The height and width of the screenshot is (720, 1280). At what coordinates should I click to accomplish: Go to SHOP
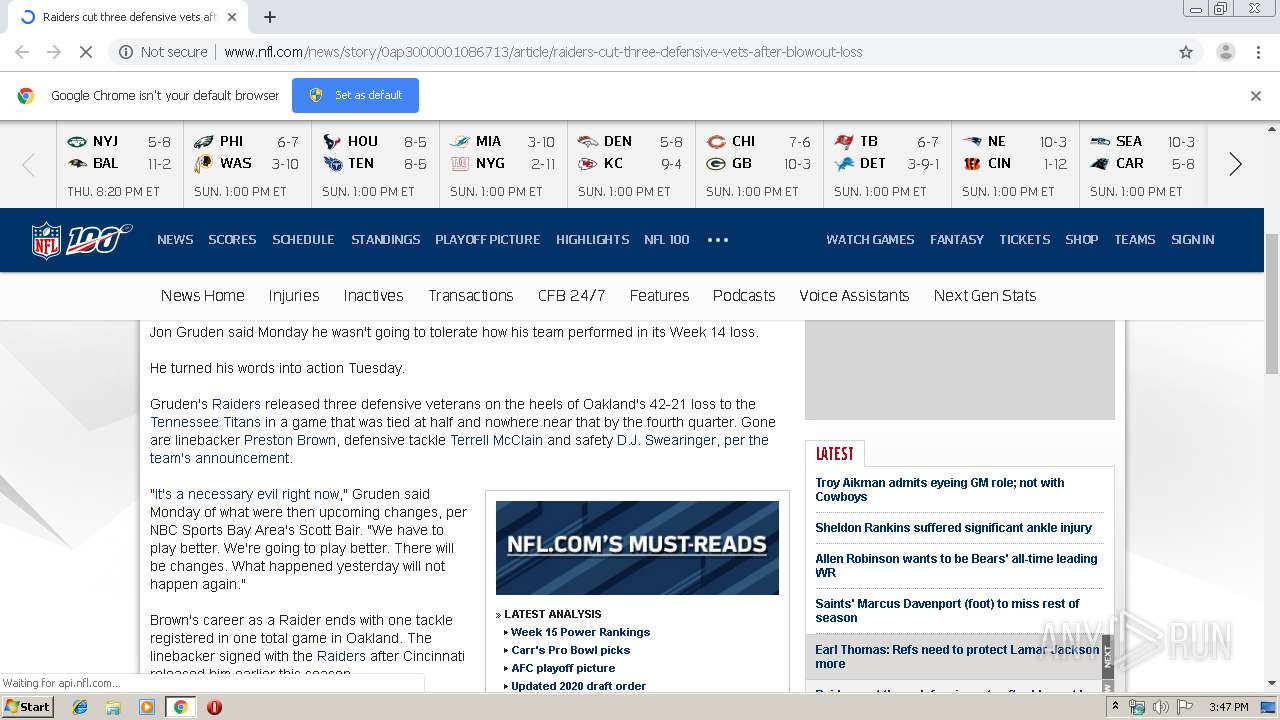(1081, 240)
